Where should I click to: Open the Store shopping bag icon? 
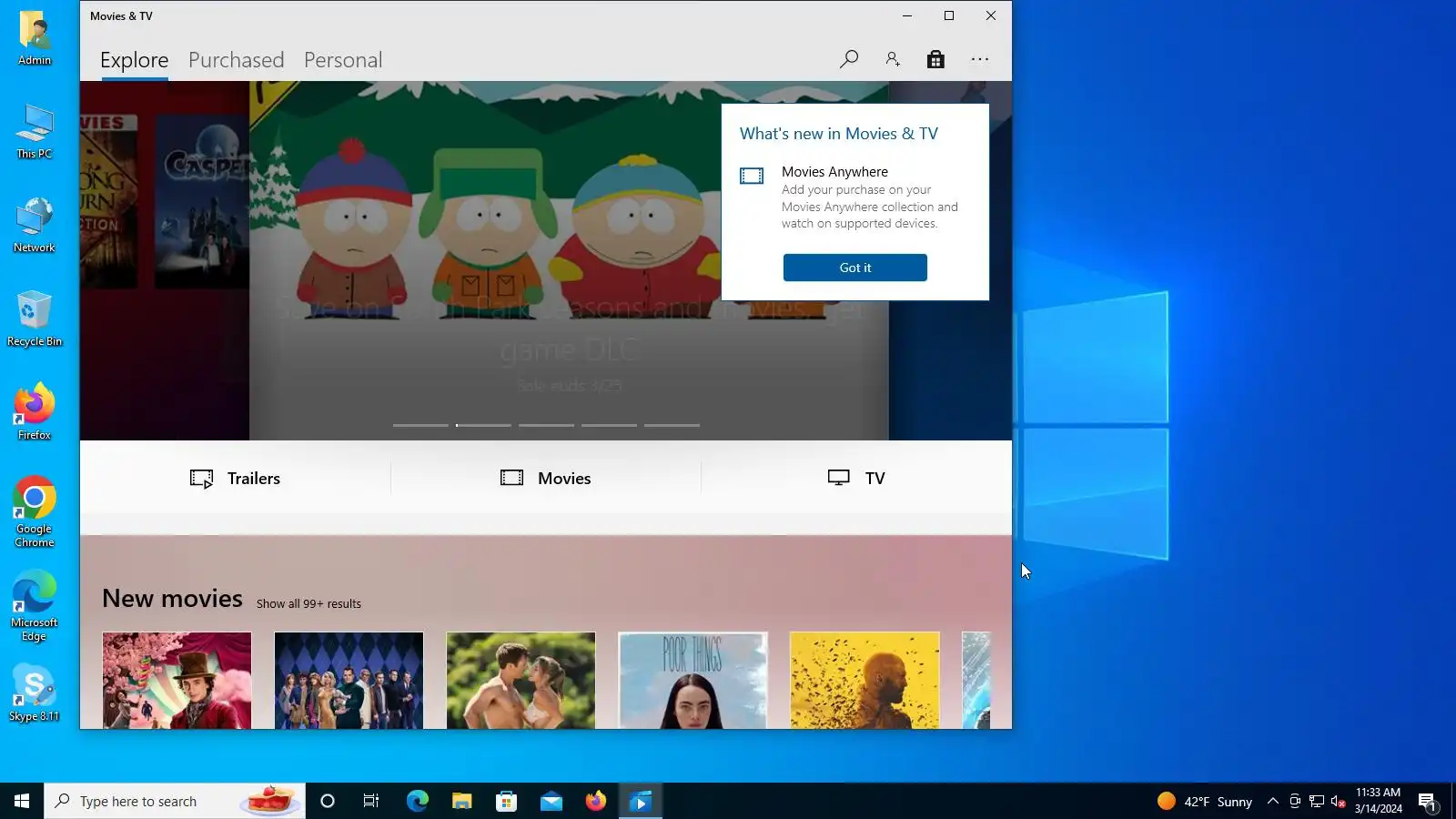pyautogui.click(x=935, y=59)
